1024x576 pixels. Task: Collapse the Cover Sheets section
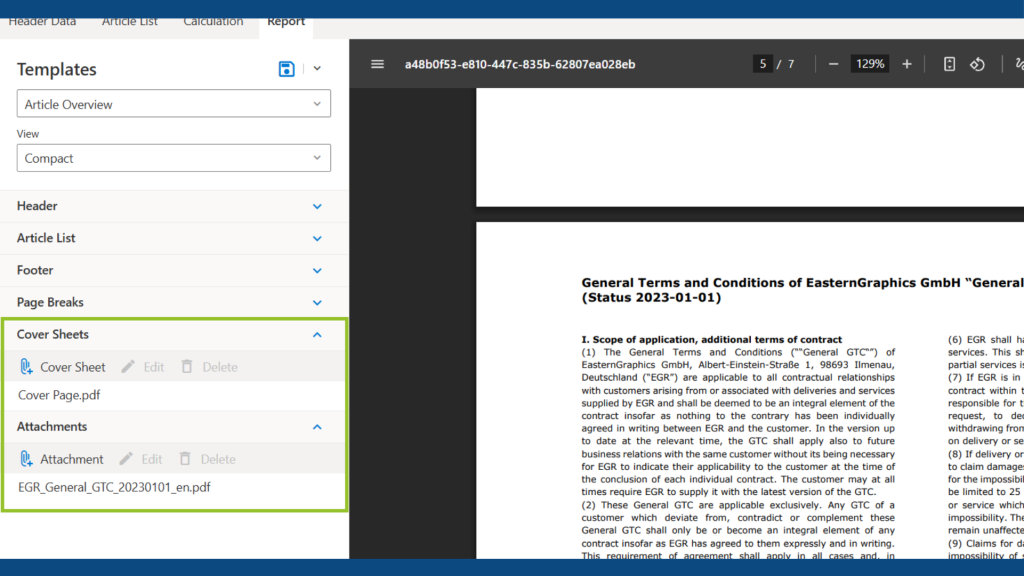[317, 334]
